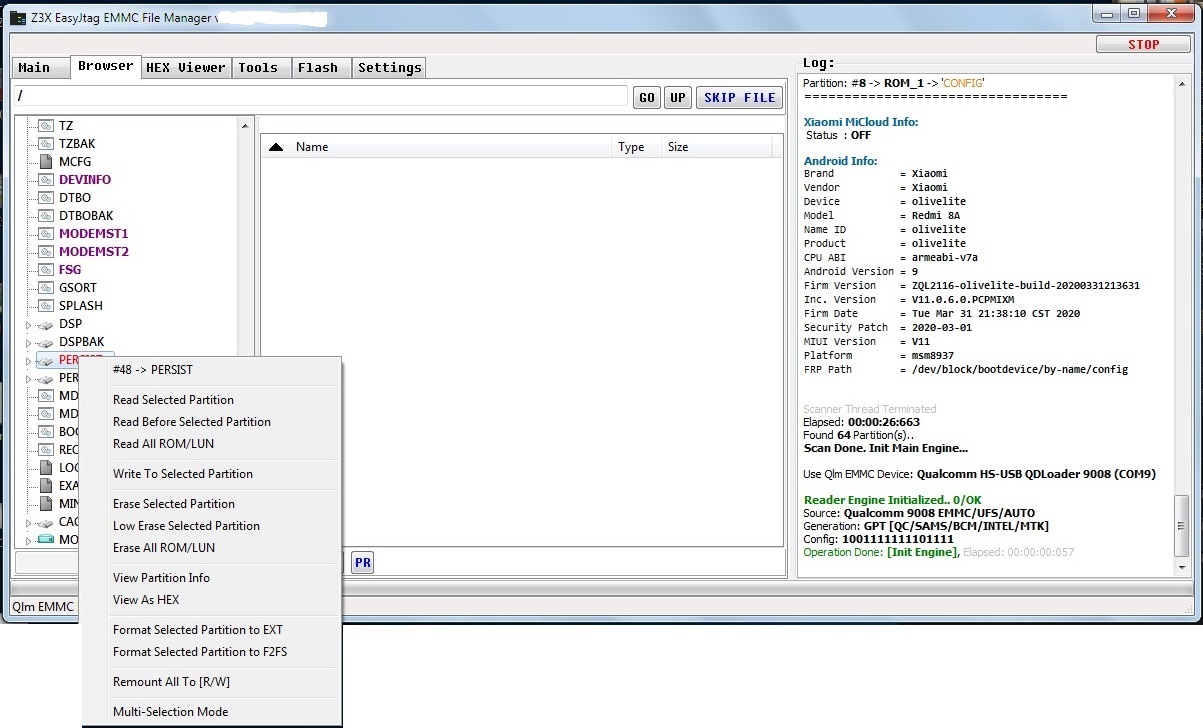Click the DSPBAK drive icon
This screenshot has height=728, width=1203.
coord(45,343)
